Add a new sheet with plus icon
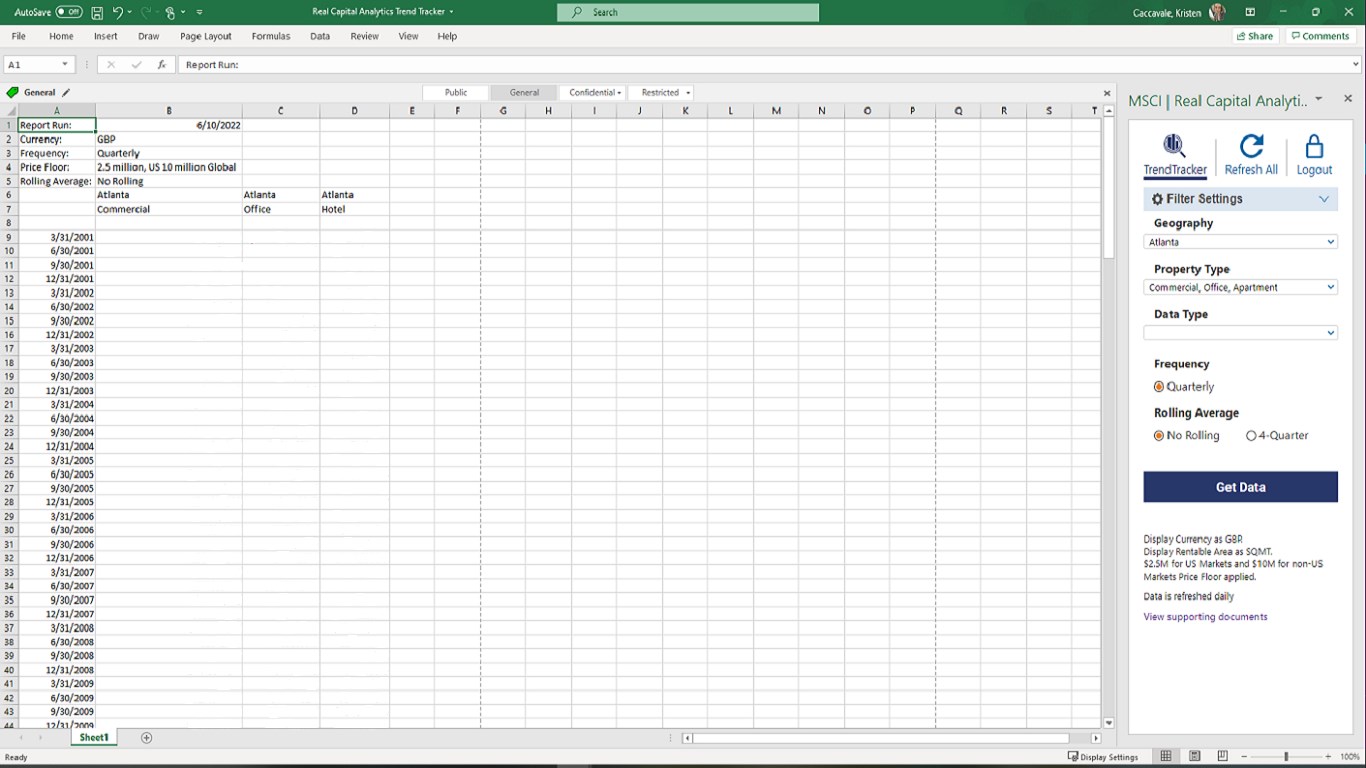The width and height of the screenshot is (1366, 768). pos(147,738)
